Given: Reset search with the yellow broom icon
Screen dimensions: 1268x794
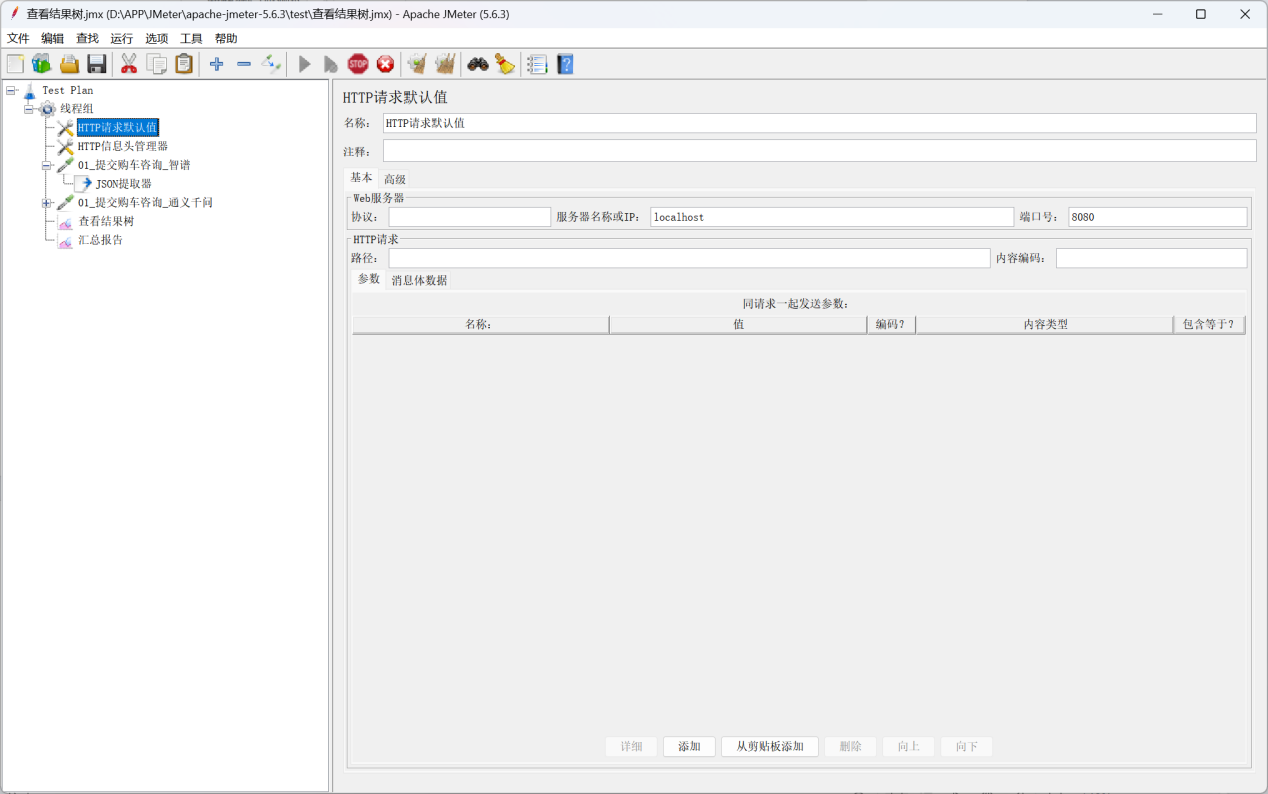Looking at the screenshot, I should click(505, 64).
